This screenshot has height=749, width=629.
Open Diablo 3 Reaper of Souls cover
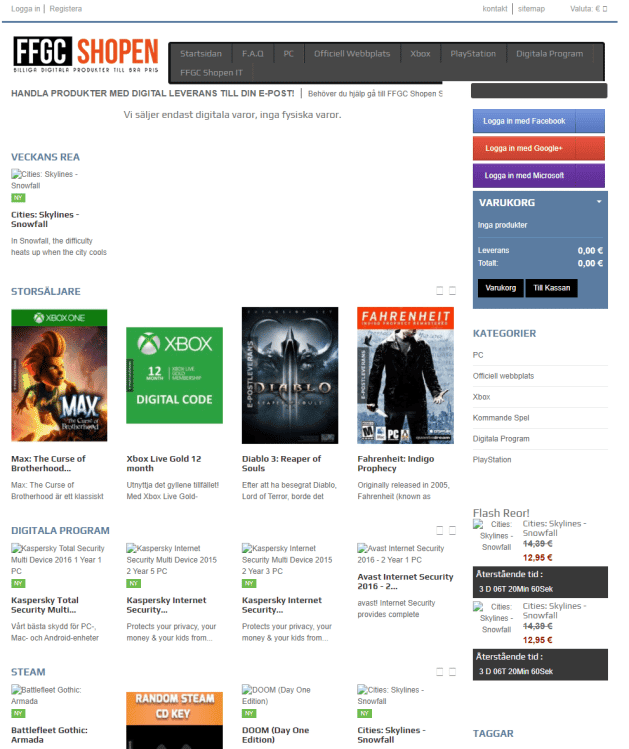click(x=290, y=375)
